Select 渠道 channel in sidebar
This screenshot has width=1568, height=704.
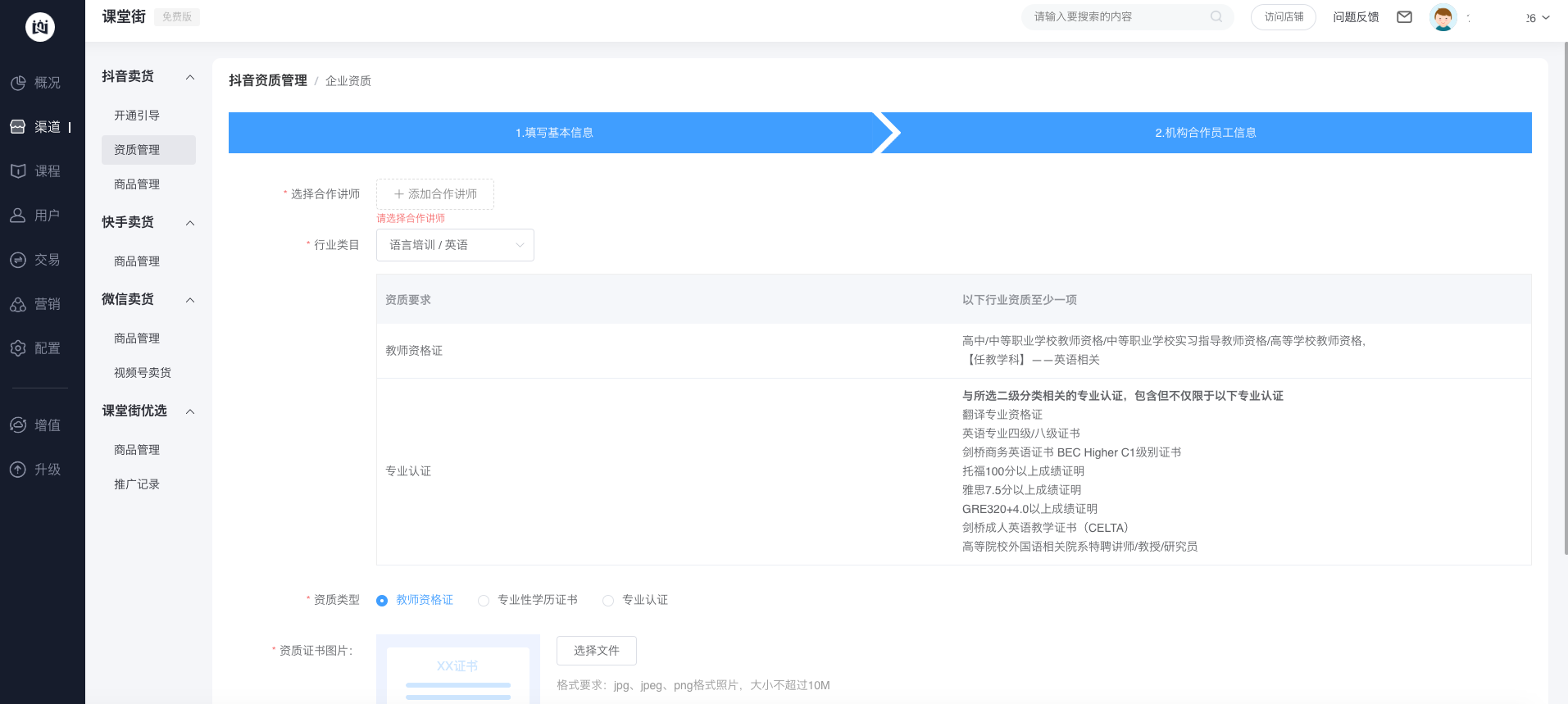tap(35, 127)
